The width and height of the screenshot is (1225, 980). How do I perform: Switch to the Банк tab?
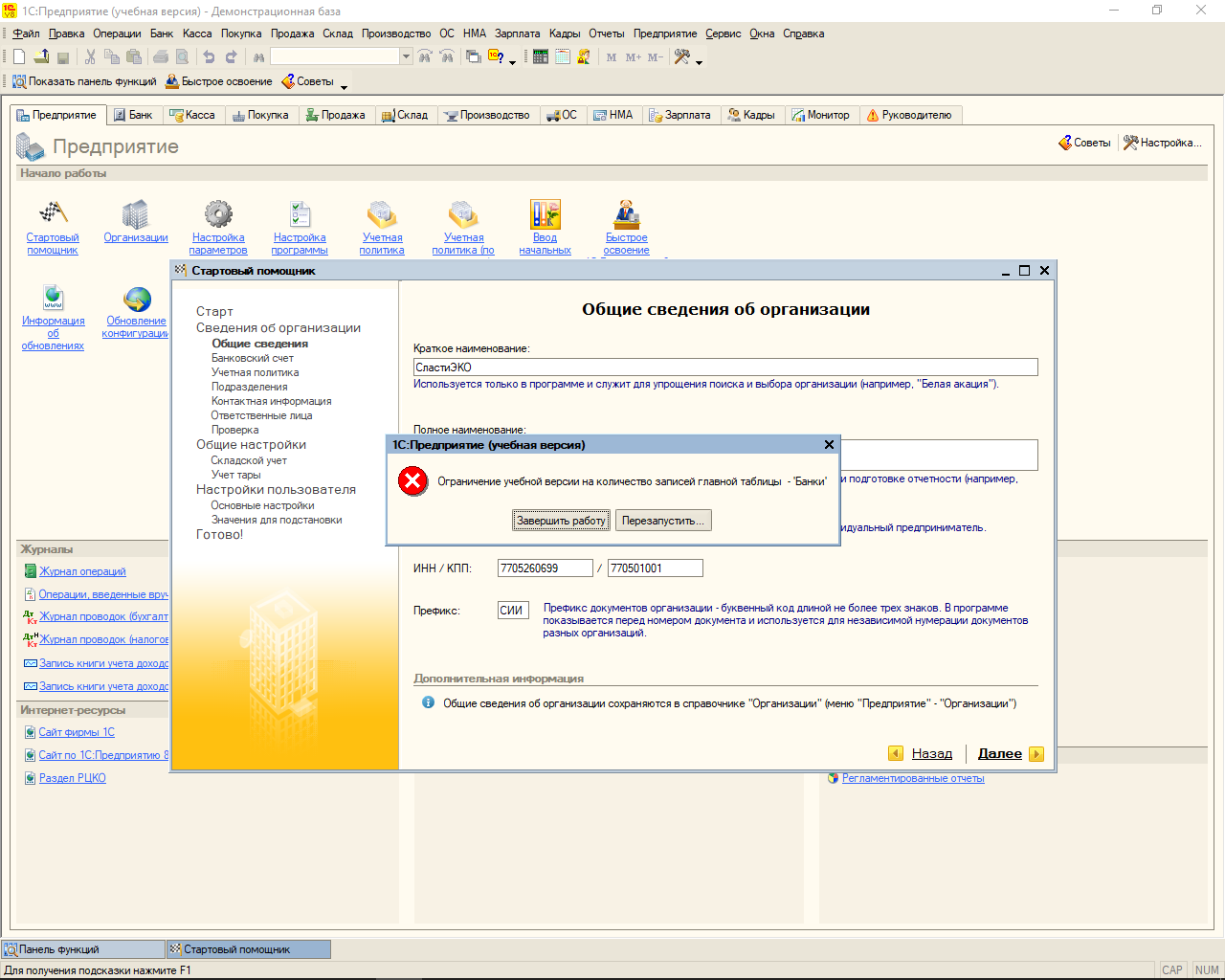[133, 115]
